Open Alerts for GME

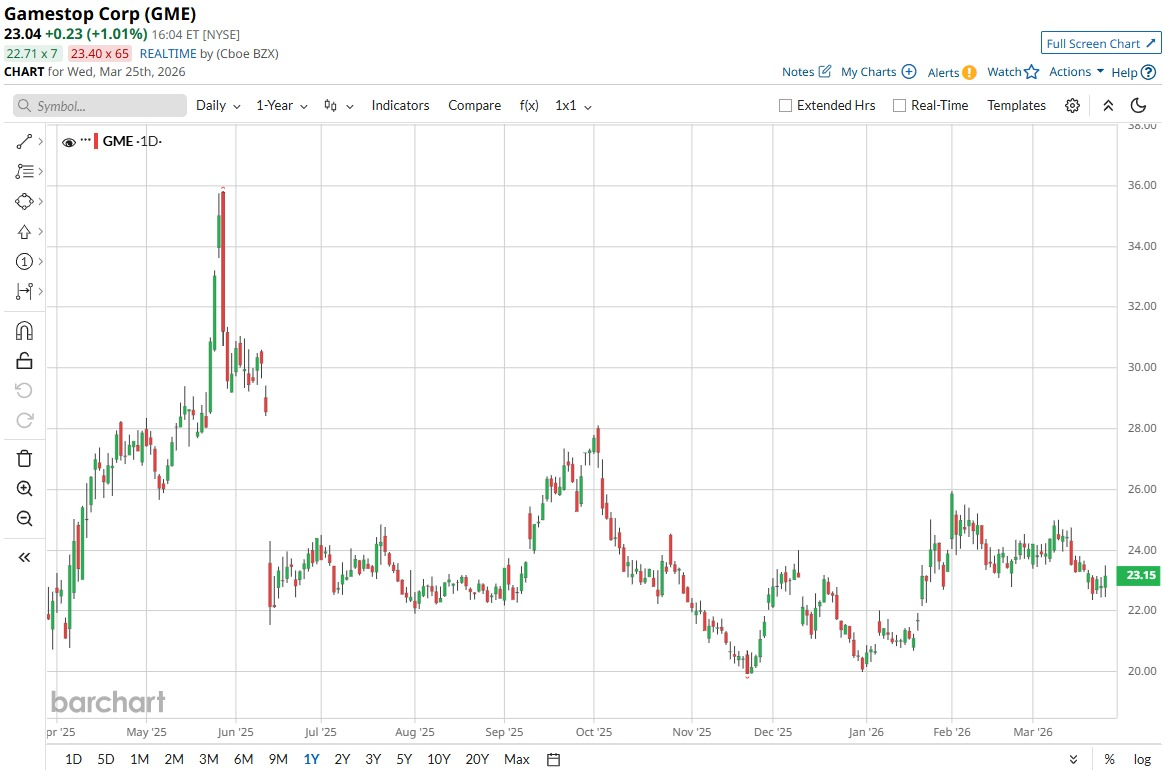tap(952, 72)
